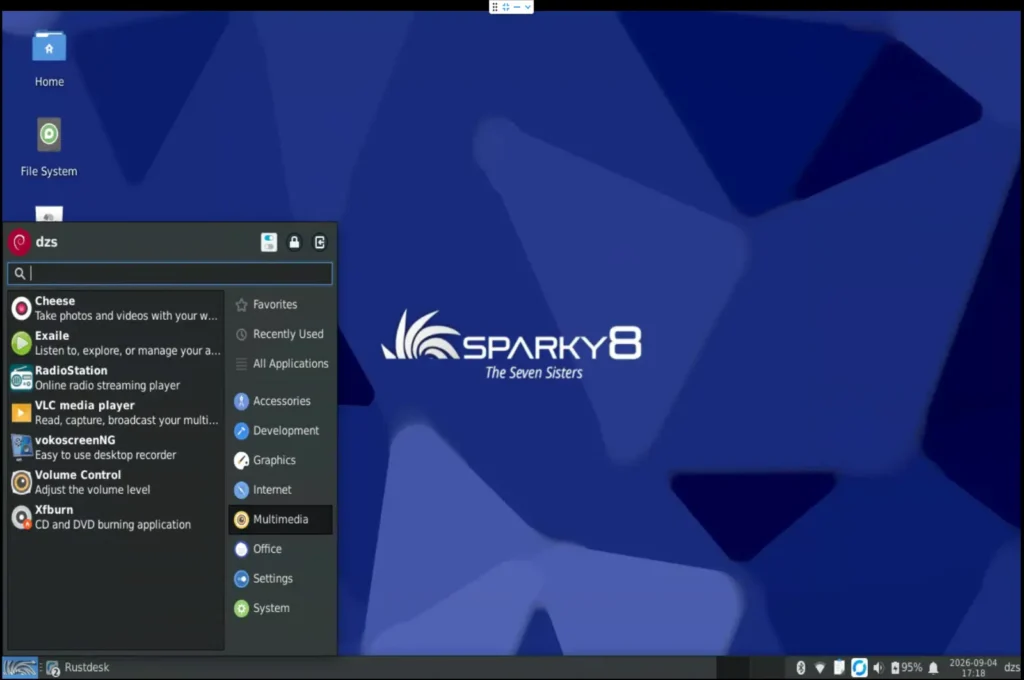This screenshot has width=1024, height=680.
Task: Focus the application search field
Action: coord(170,273)
